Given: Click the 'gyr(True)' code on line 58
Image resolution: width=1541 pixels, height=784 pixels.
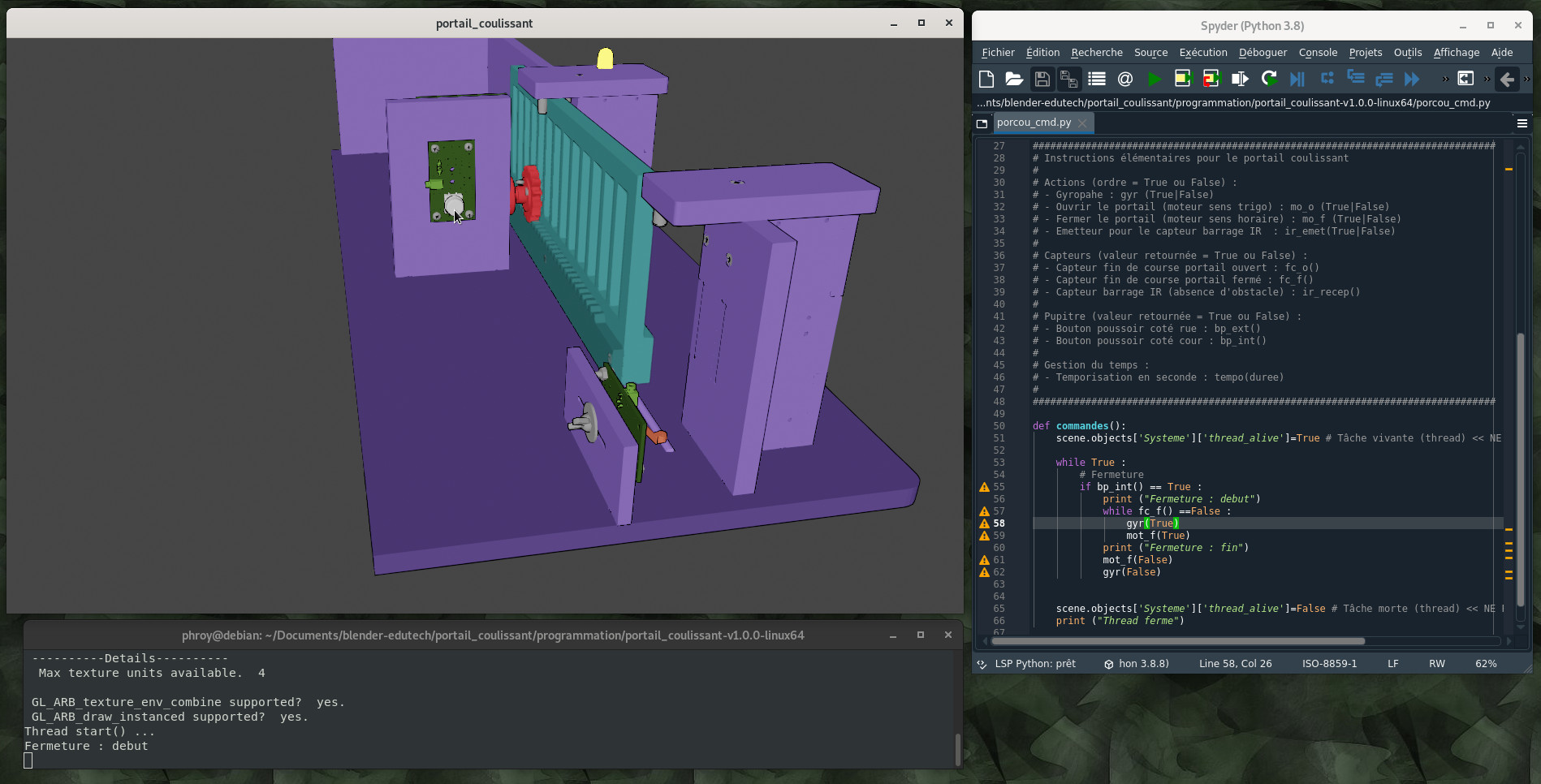Looking at the screenshot, I should (x=1152, y=523).
